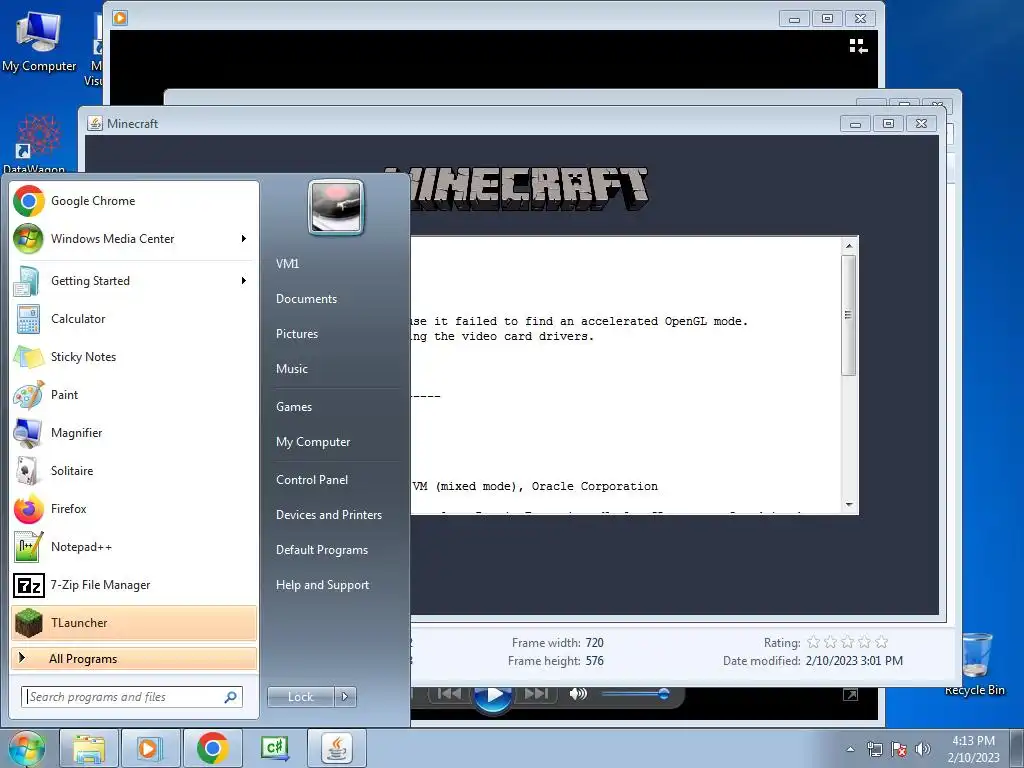
Task: Open Help and Support
Action: pos(323,585)
